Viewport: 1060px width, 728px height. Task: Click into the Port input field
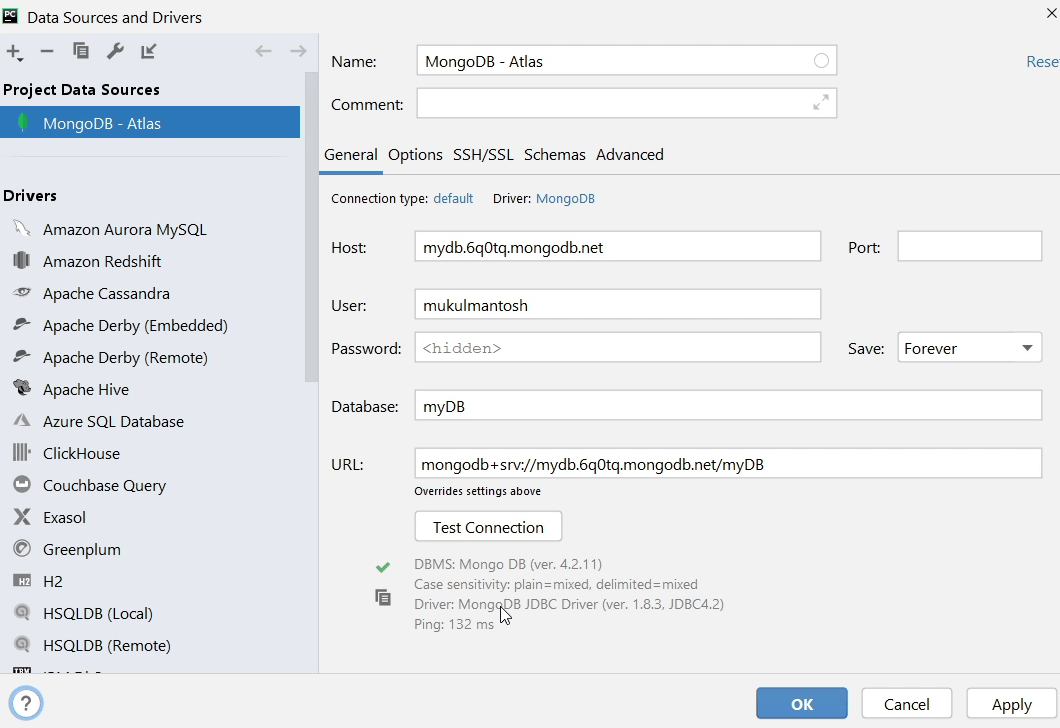tap(969, 246)
